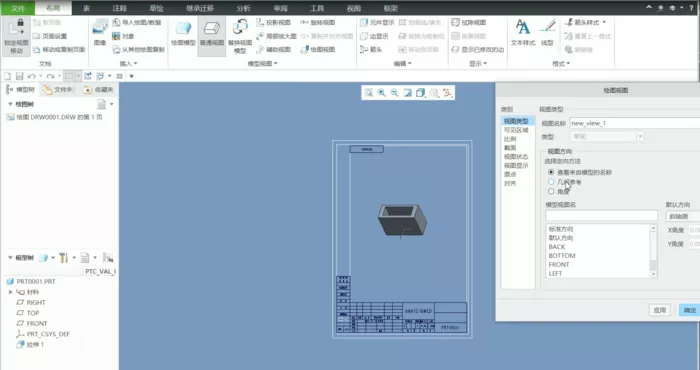Screen dimensions: 700x370
Task: Switch to the 表 ribbon tab
Action: [86, 8]
